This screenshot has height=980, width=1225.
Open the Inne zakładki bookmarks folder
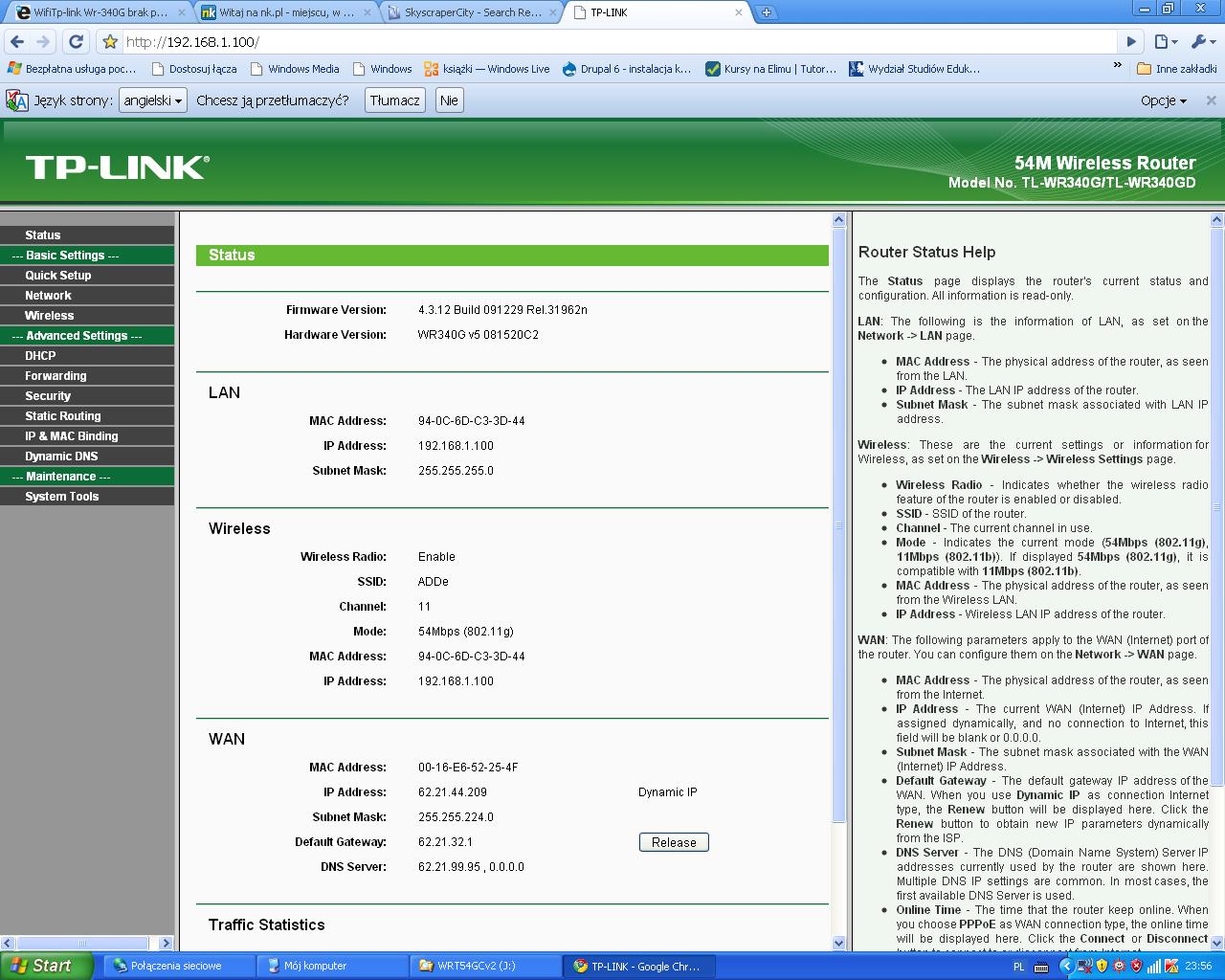1177,69
